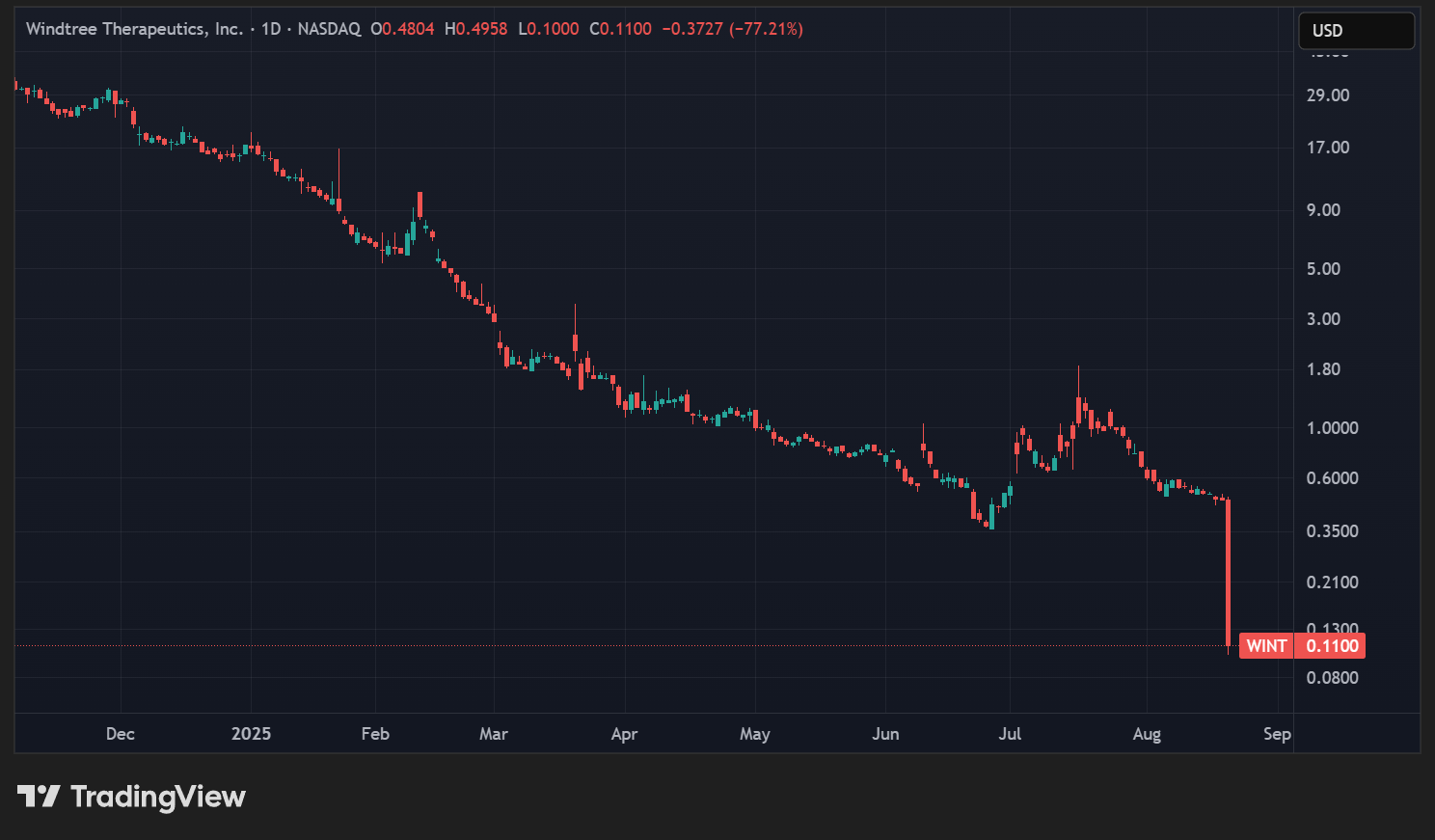The image size is (1435, 840).
Task: Click the WINT ticker label on price axis
Action: coord(1265,646)
